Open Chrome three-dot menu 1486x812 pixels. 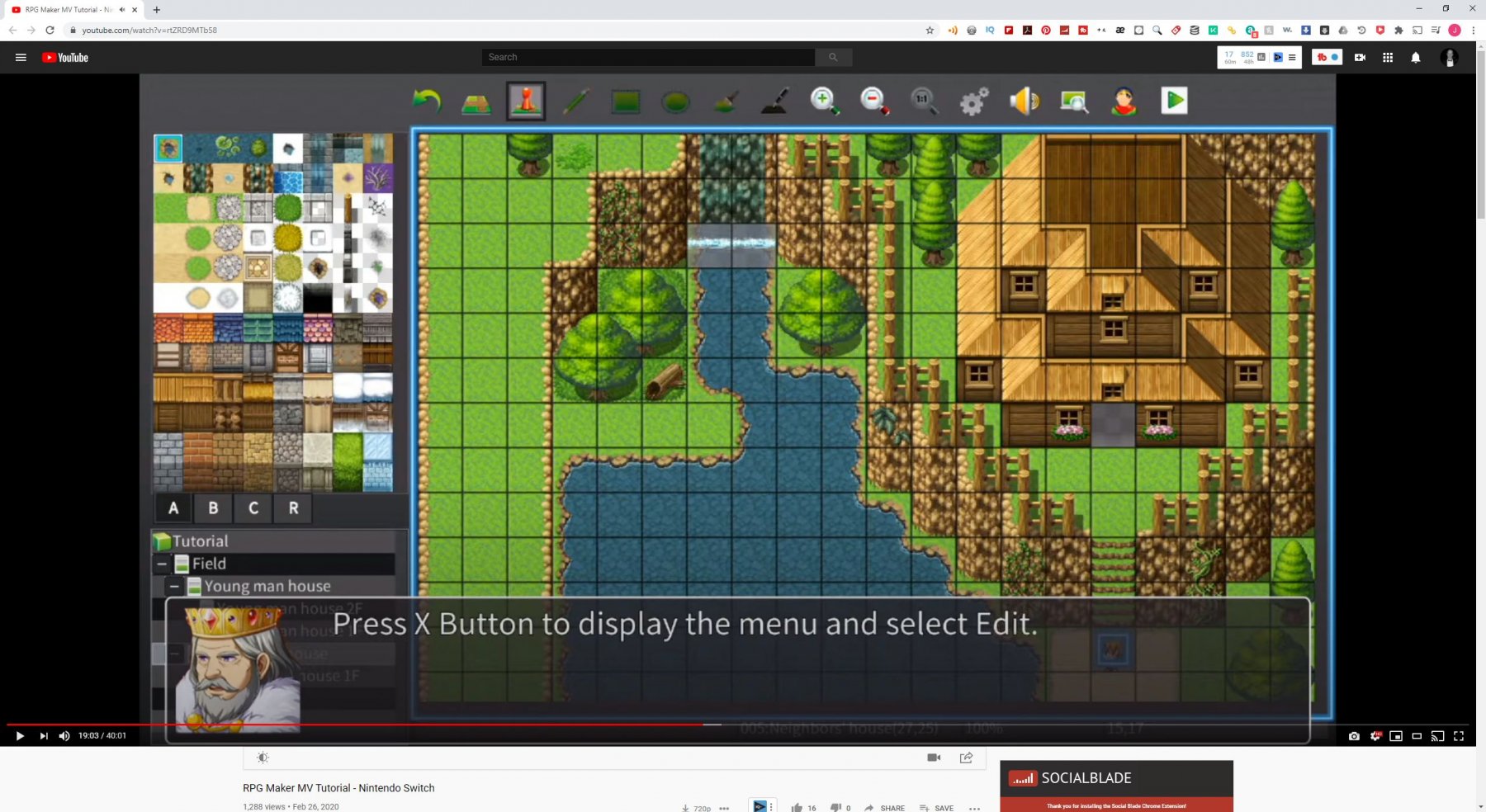pos(1473,30)
